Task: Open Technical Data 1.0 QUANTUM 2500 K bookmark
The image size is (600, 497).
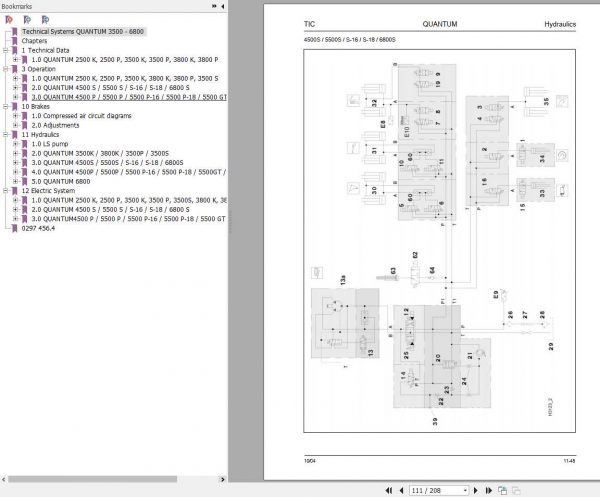Action: [x=125, y=59]
